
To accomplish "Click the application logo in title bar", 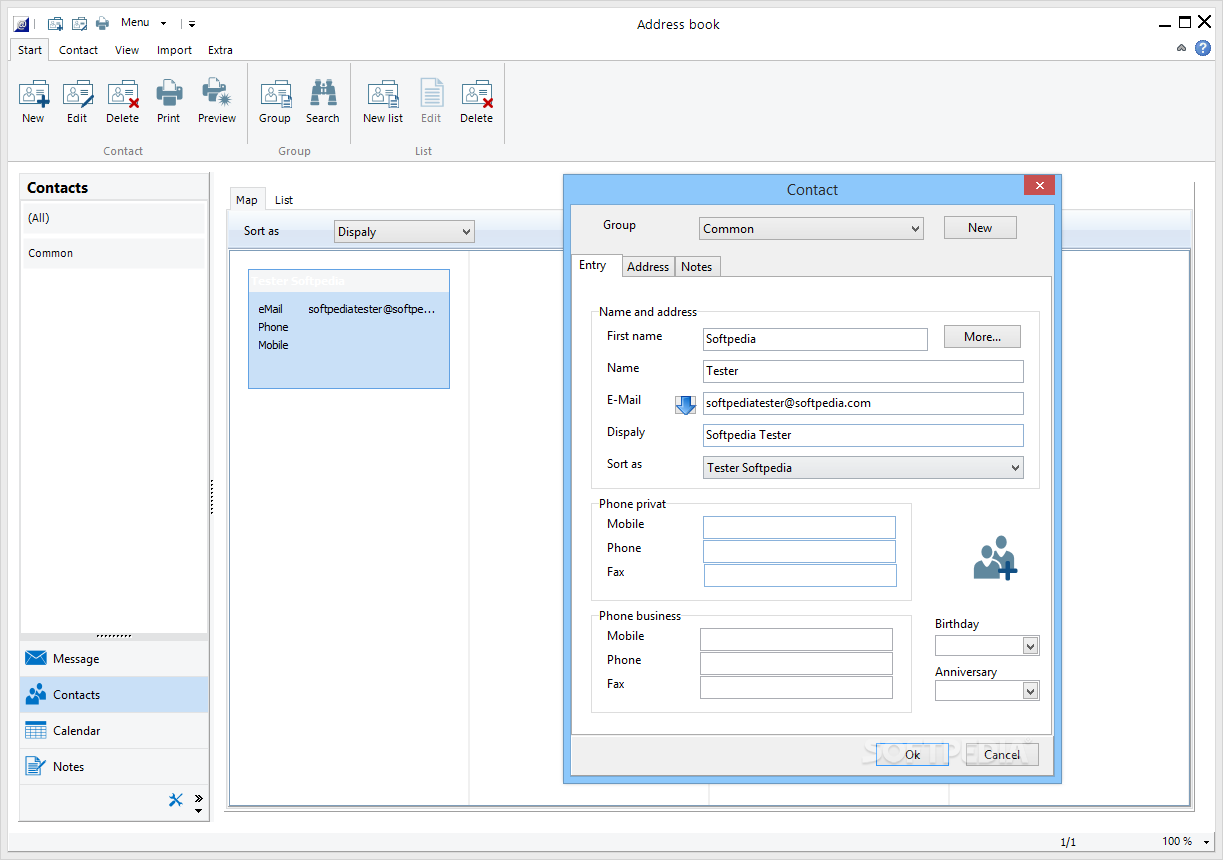I will coord(21,24).
